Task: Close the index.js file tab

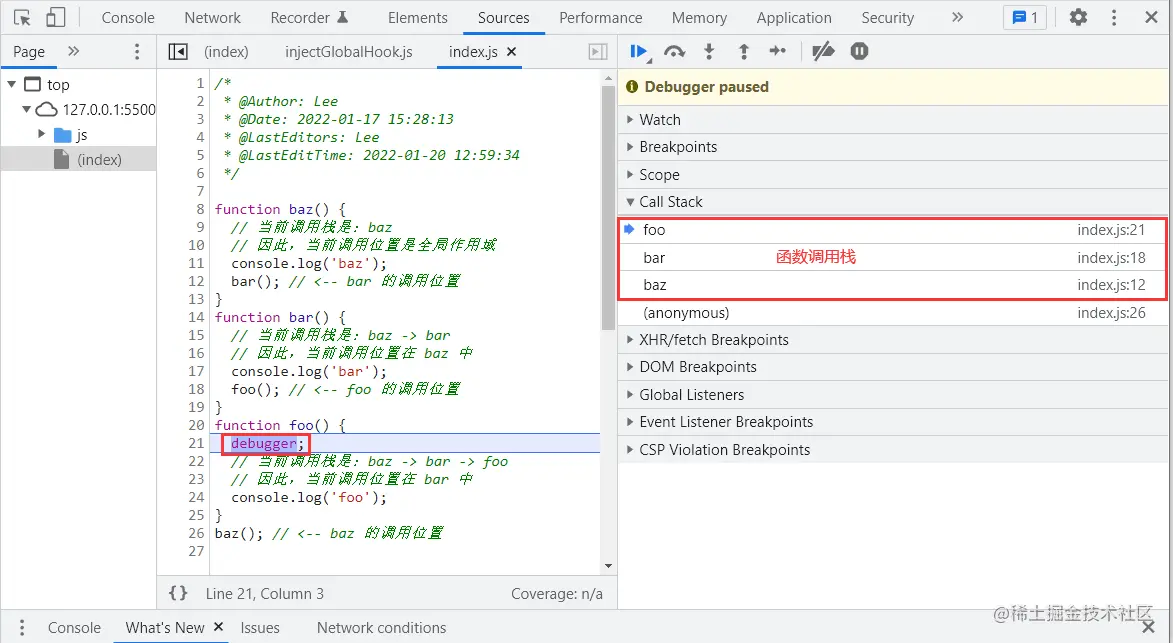Action: point(512,51)
